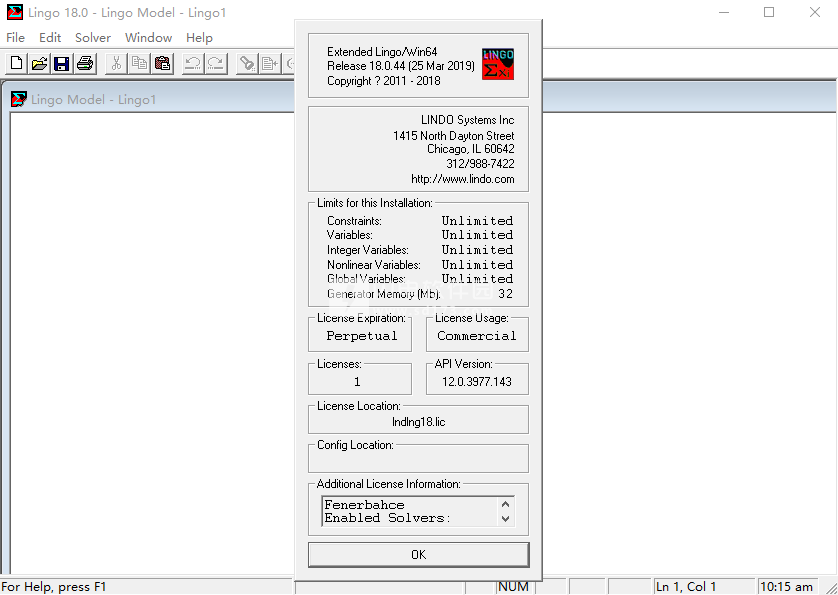Click the Copy toolbar icon

coord(139,64)
